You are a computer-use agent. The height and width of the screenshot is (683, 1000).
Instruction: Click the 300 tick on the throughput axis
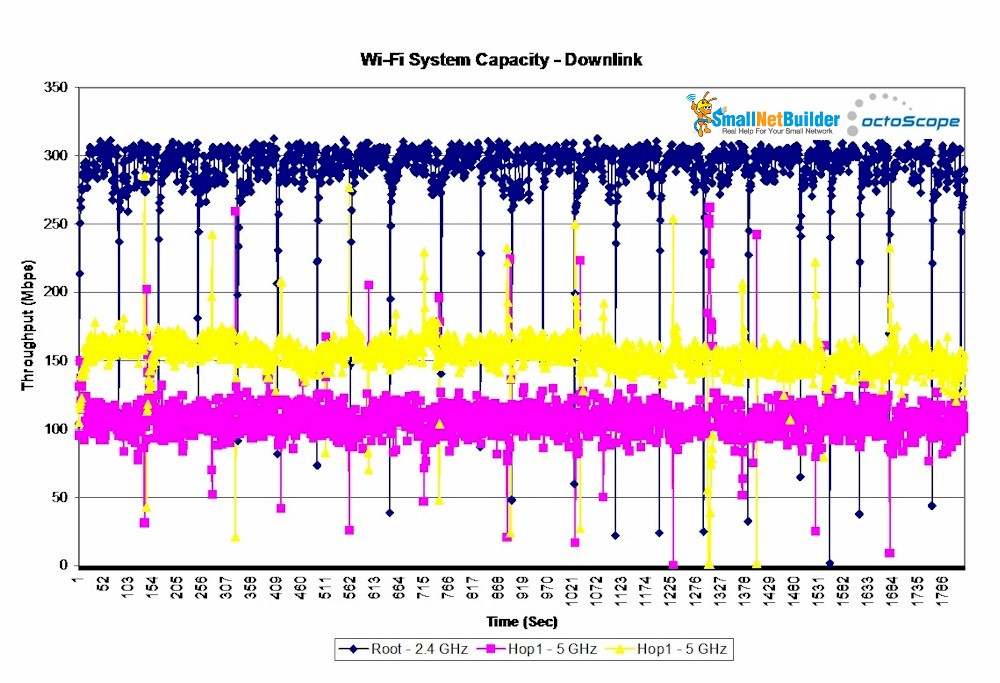click(56, 156)
